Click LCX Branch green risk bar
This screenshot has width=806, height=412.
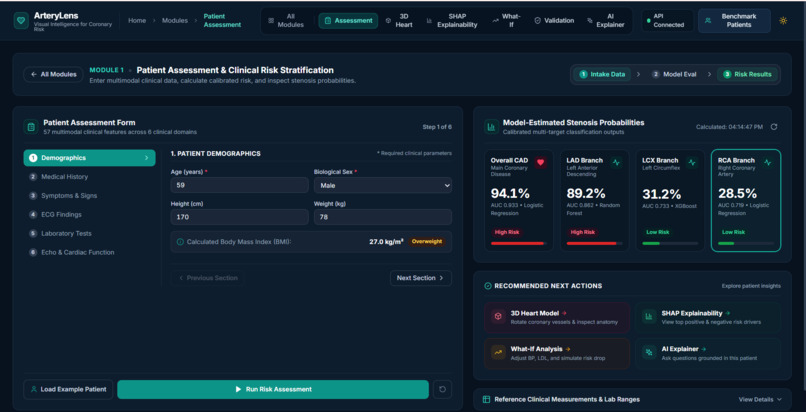tap(670, 244)
